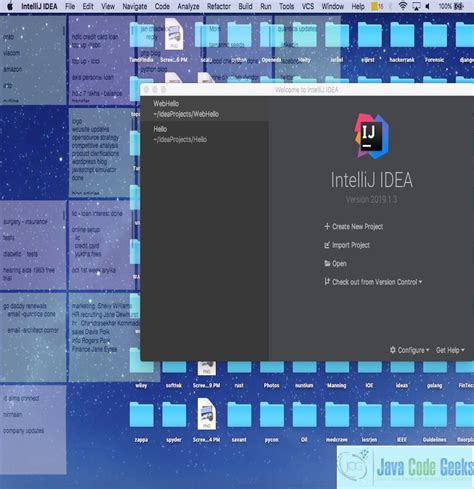
Task: Open the Build menu
Action: (245, 6)
